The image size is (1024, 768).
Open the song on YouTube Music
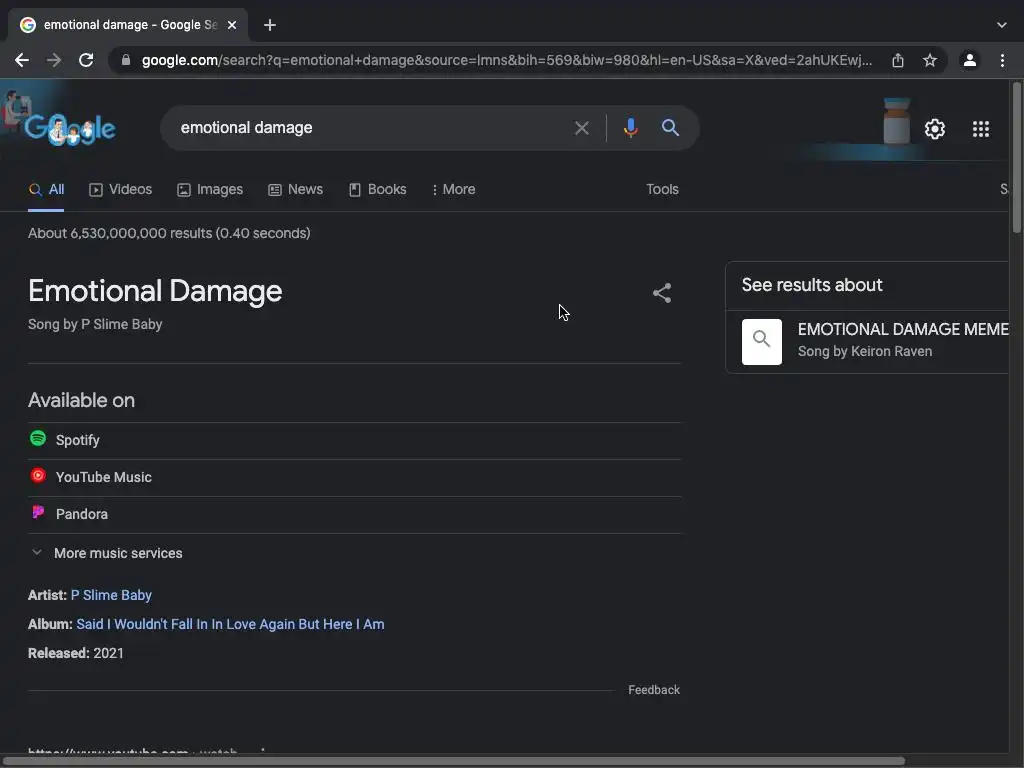355,477
